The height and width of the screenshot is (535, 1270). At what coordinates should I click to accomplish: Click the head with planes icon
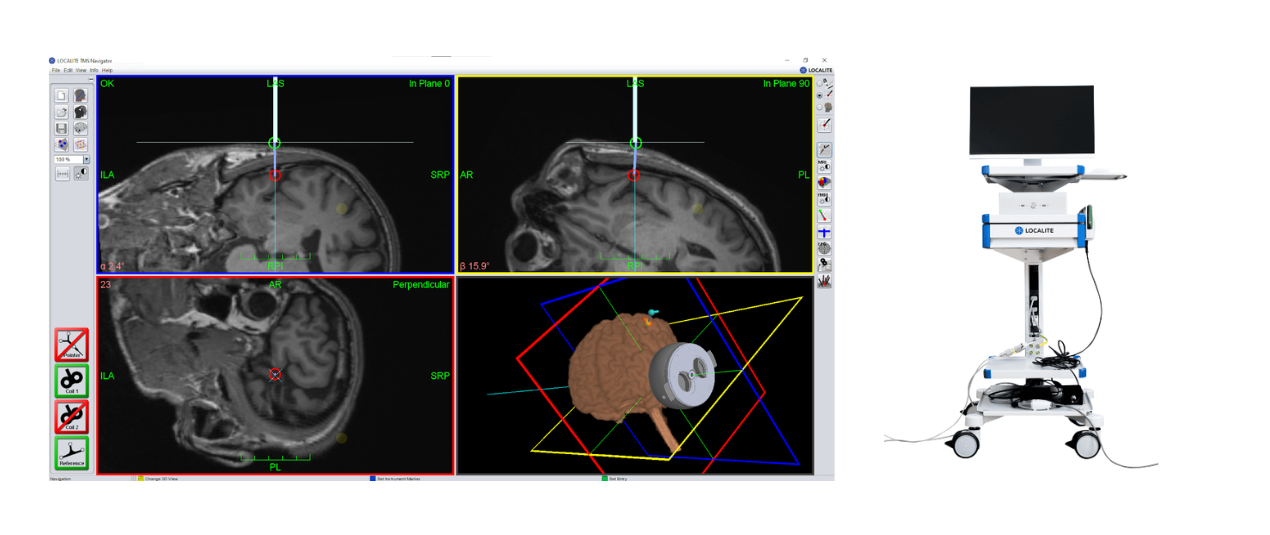click(80, 96)
